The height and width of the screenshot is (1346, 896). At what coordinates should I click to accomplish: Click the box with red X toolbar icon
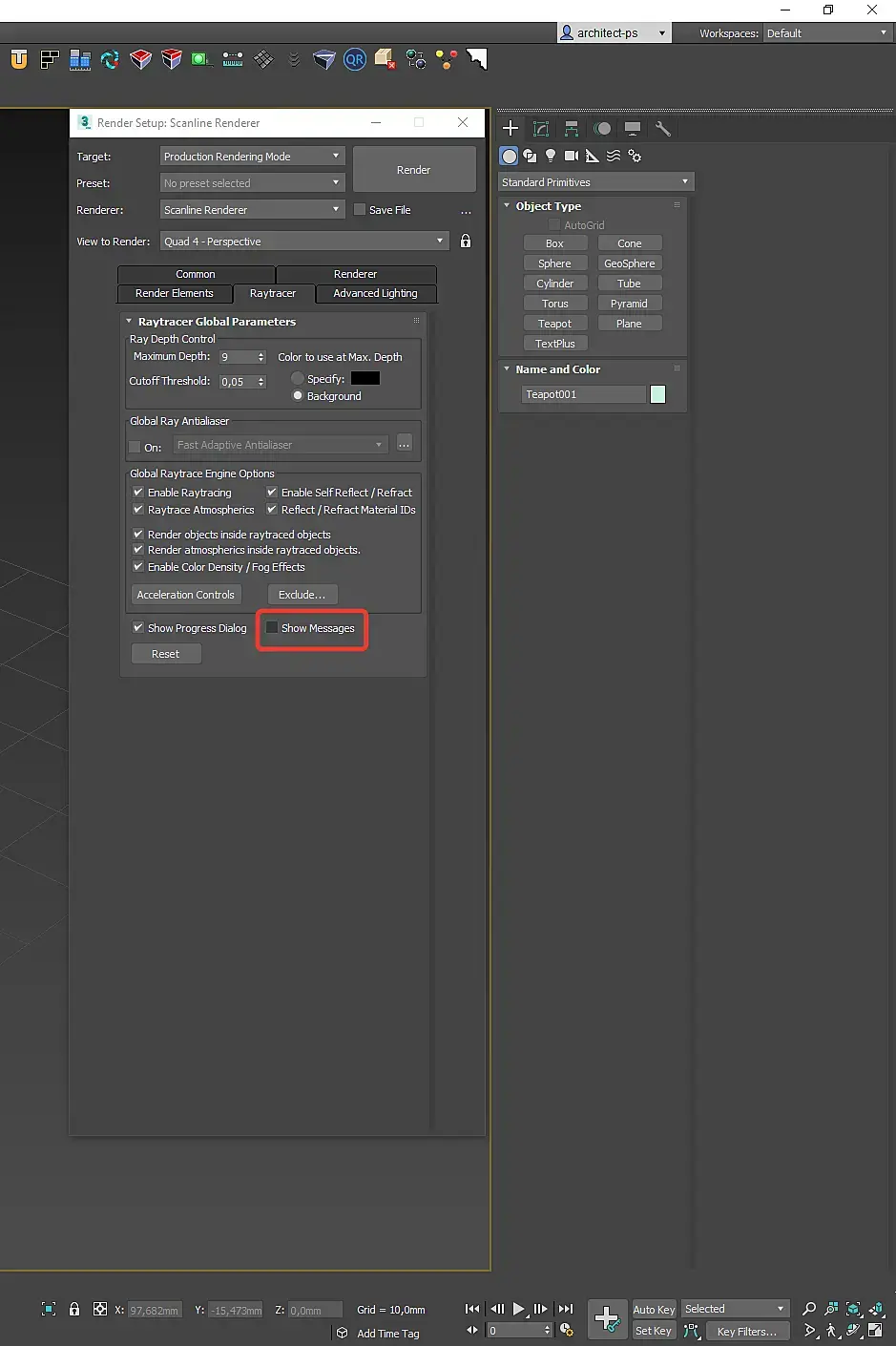click(x=385, y=59)
